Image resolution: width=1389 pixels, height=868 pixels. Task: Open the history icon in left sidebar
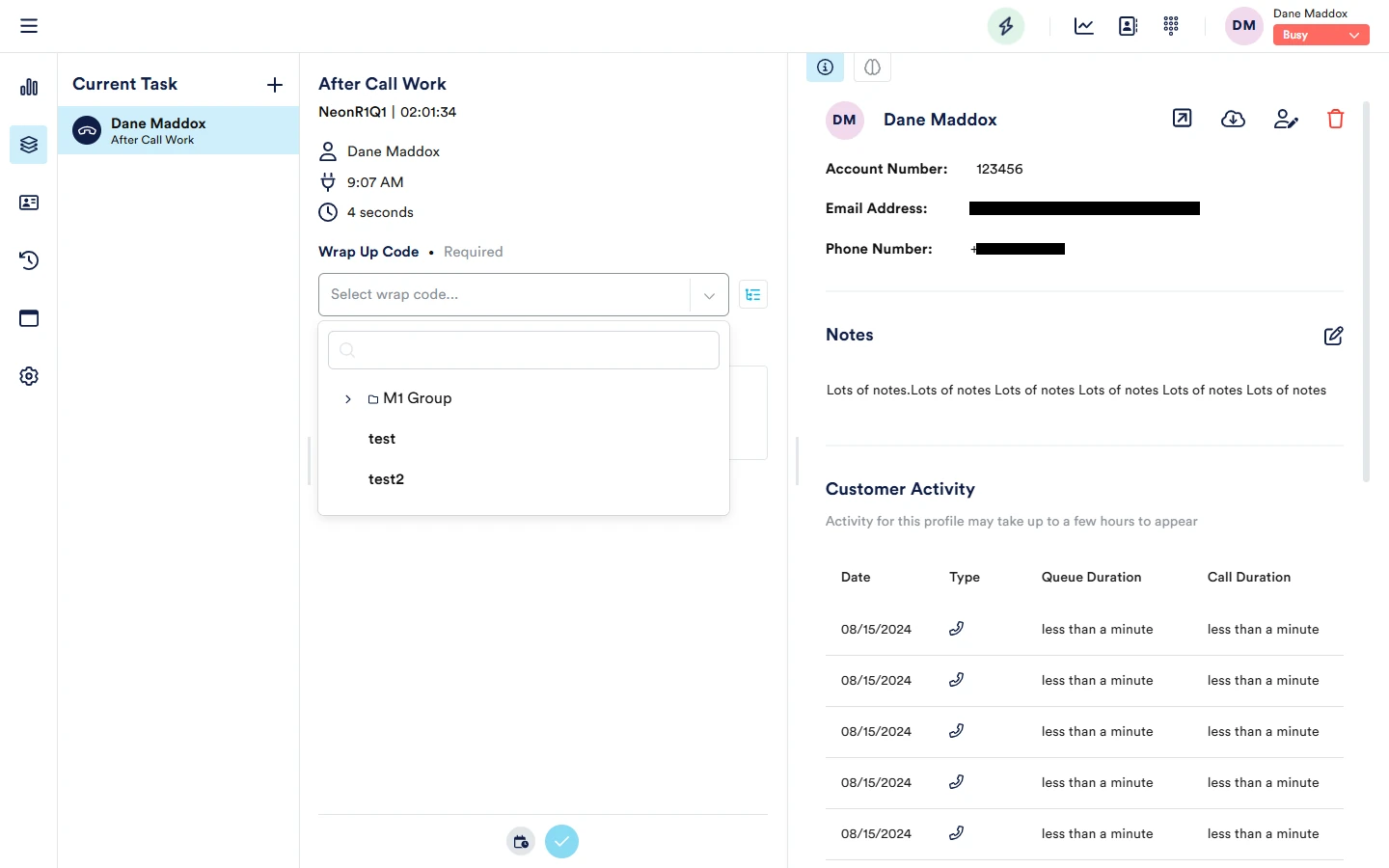29,260
